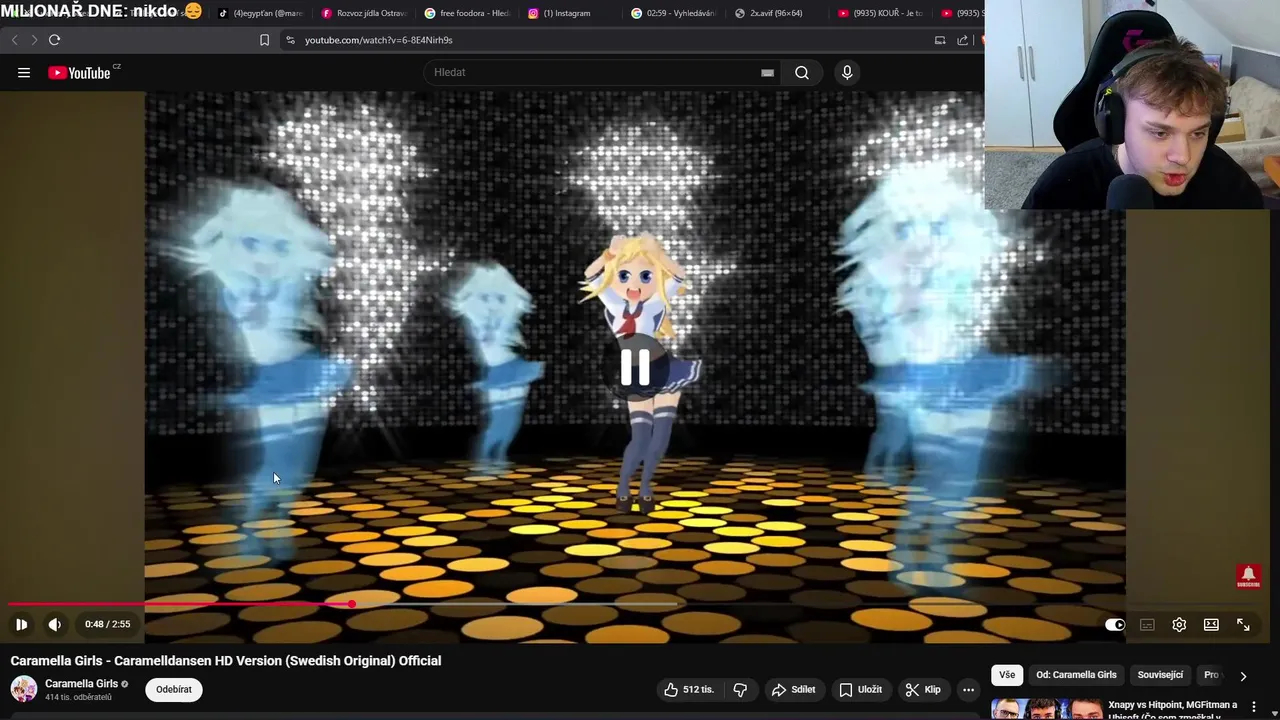Open the on-screen keyboard icon in search
This screenshot has width=1280, height=720.
tap(767, 72)
